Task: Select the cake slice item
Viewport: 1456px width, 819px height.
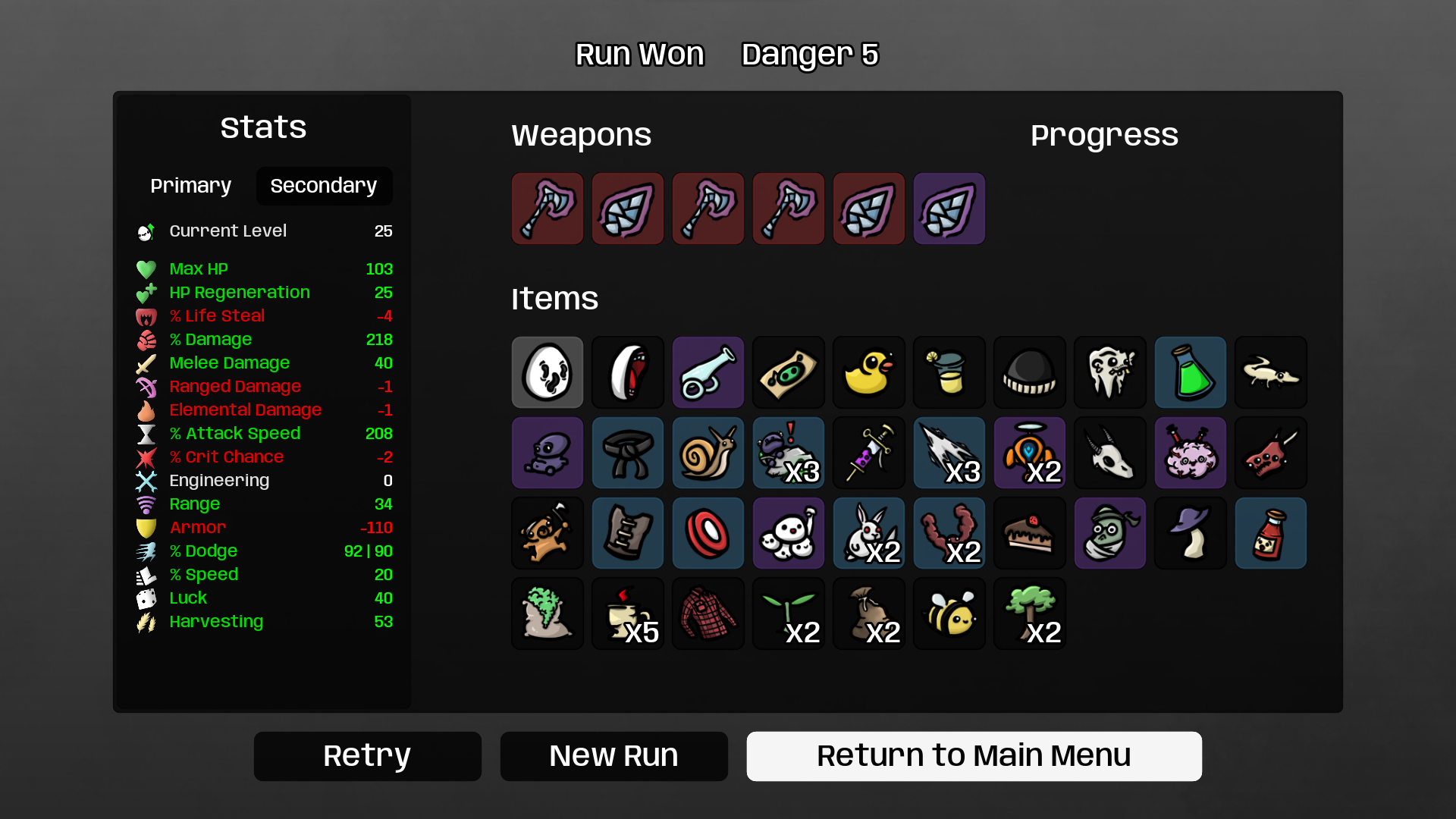Action: [x=1029, y=533]
